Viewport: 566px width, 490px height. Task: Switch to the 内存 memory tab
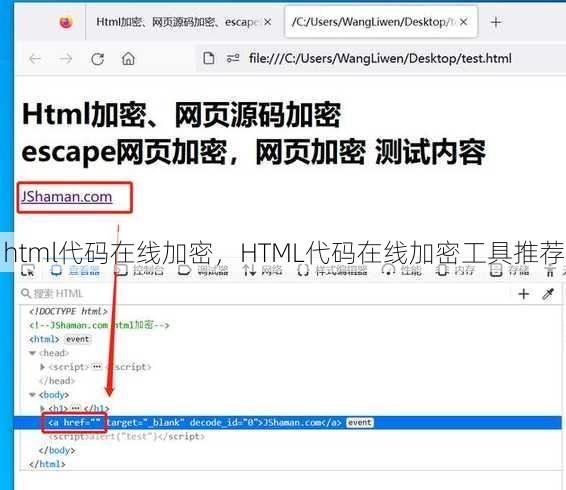[x=455, y=270]
